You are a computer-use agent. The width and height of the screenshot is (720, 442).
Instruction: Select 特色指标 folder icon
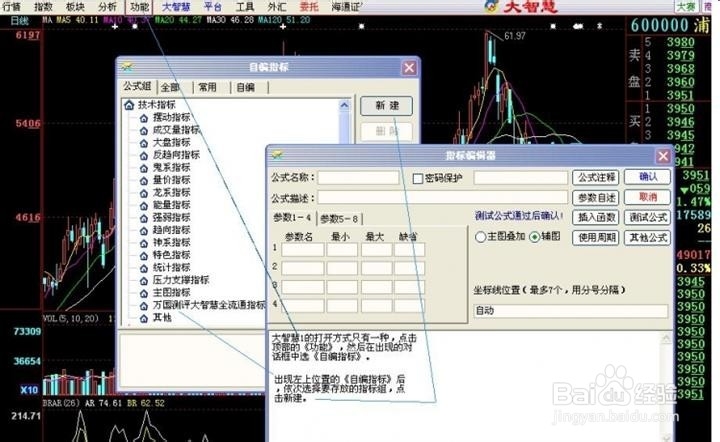144,255
